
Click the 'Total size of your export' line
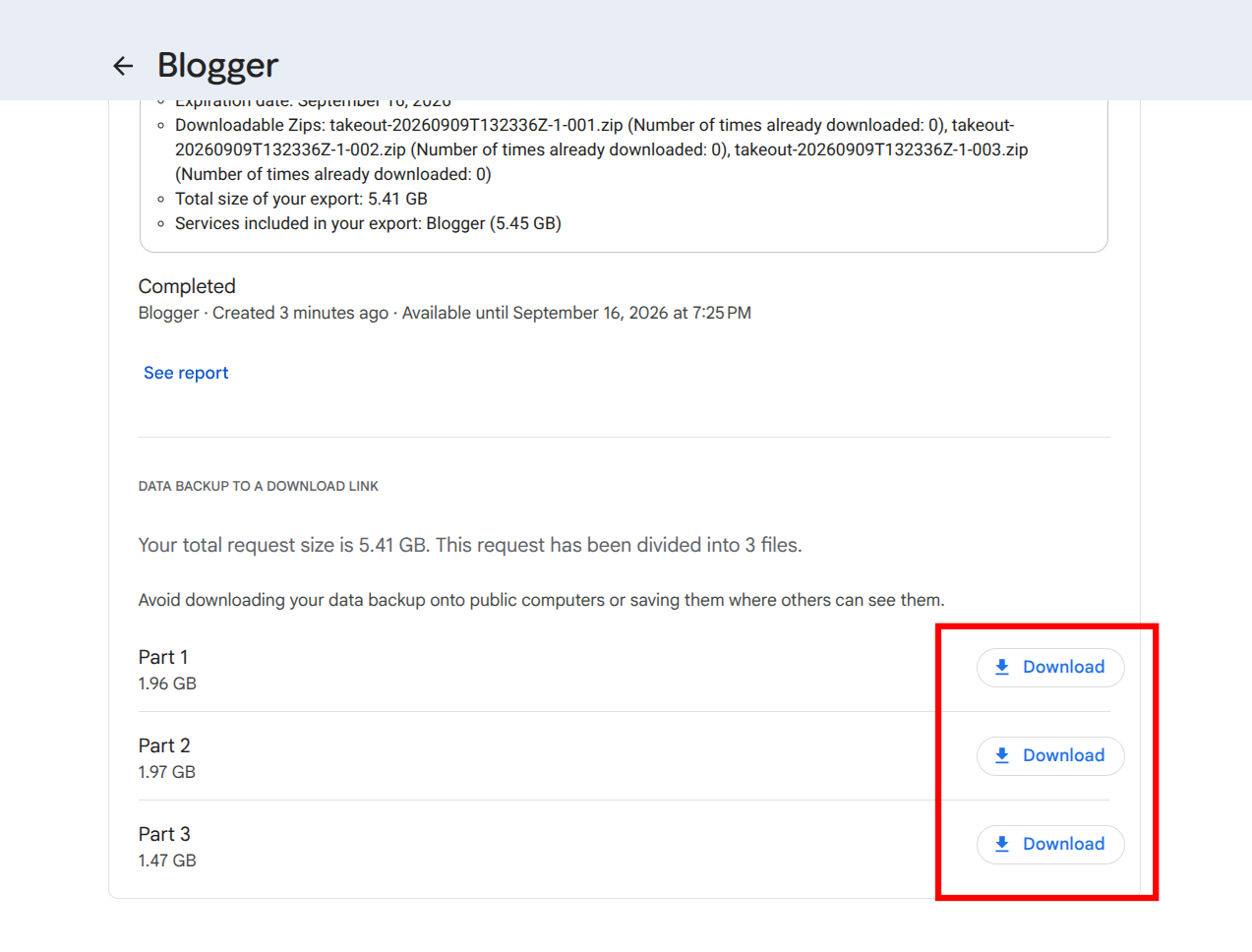(301, 199)
